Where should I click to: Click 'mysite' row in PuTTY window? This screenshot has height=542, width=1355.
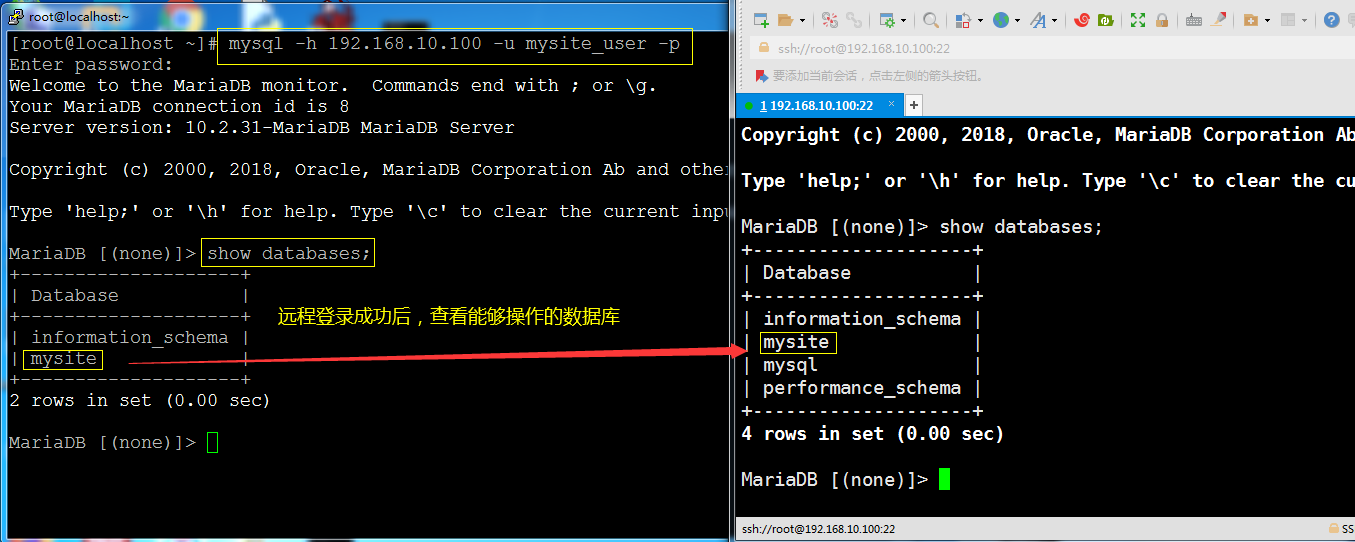click(64, 359)
